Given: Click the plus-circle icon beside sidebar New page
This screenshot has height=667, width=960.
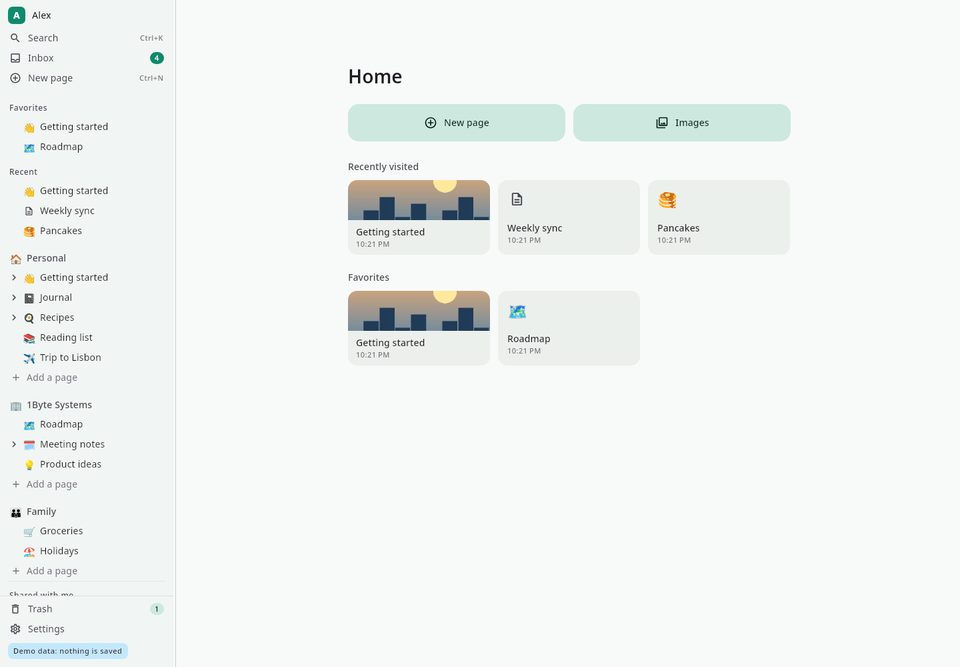Looking at the screenshot, I should 15,78.
